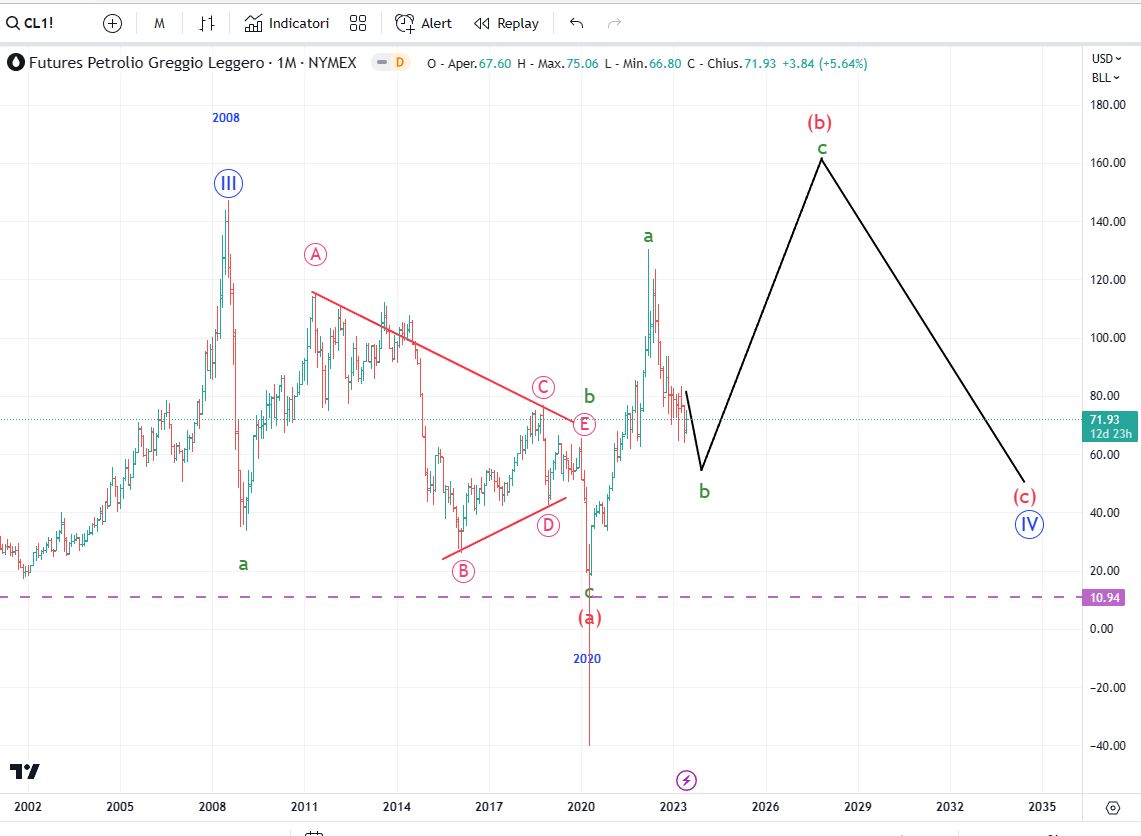Viewport: 1141px width, 836px height.
Task: Open chart settings gear at bottom right
Action: pos(1113,807)
